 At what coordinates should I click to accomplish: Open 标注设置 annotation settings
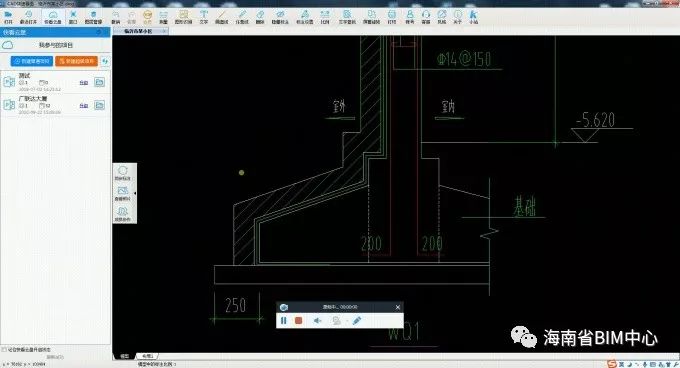tap(304, 17)
